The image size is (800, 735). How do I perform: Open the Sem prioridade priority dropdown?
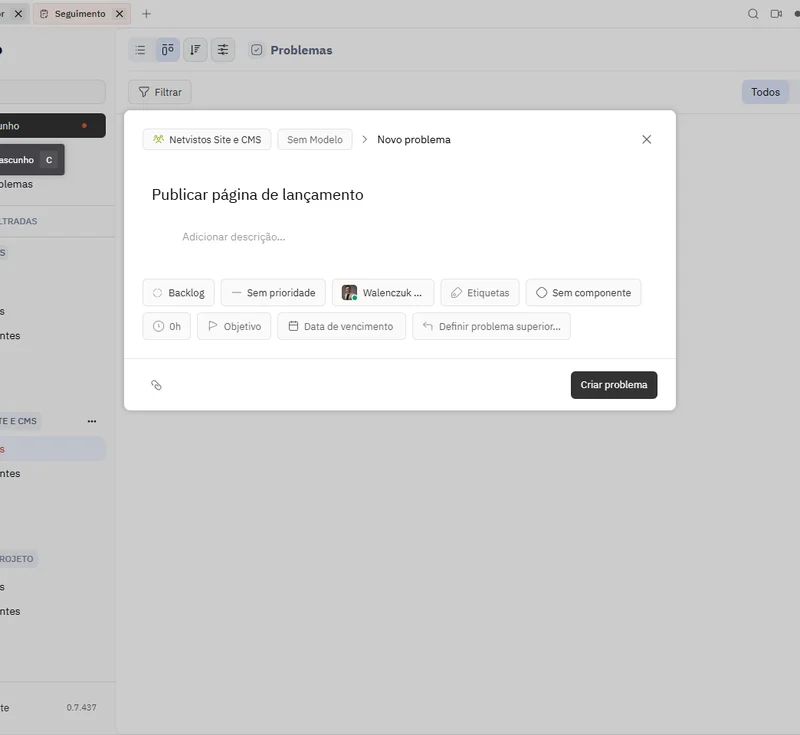click(x=273, y=293)
